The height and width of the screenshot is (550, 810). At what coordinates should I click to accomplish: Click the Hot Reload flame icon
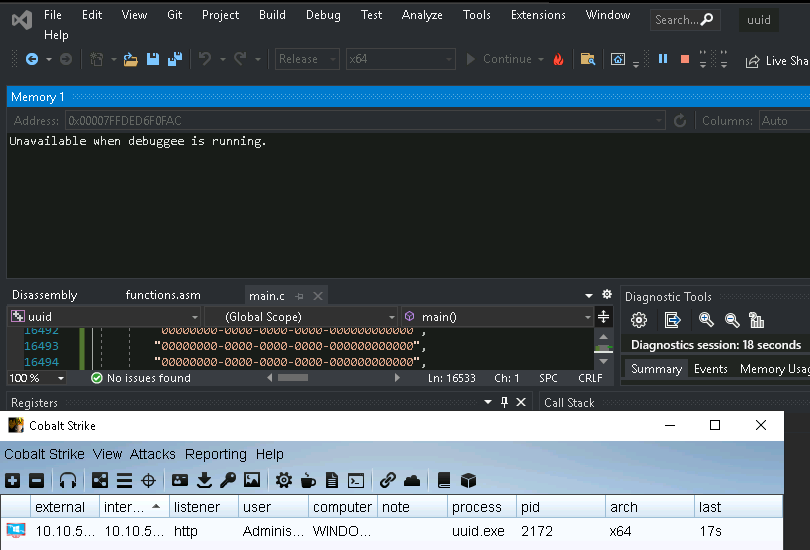(x=558, y=59)
